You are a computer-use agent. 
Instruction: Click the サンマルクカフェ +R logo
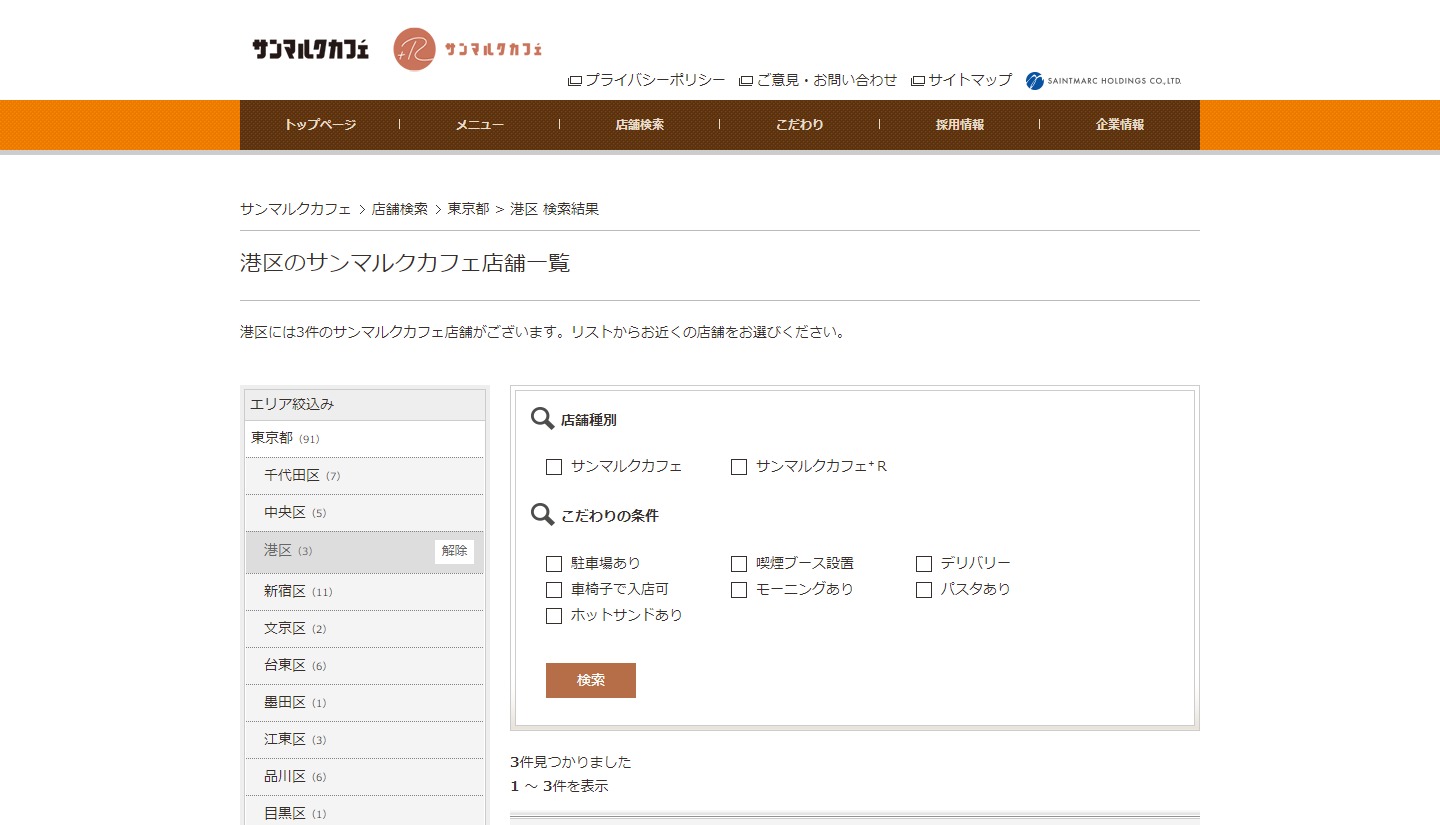(x=468, y=49)
